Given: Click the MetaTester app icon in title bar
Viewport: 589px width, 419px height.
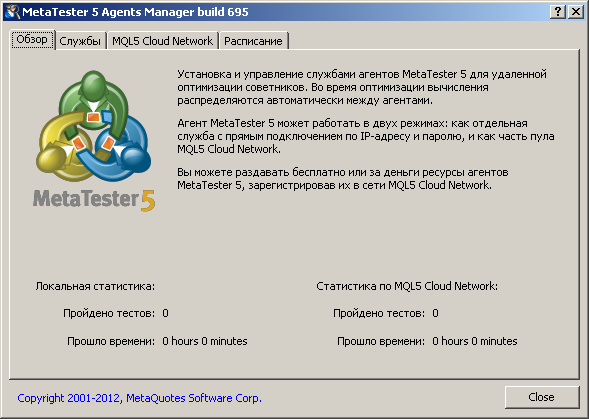Looking at the screenshot, I should tap(12, 12).
